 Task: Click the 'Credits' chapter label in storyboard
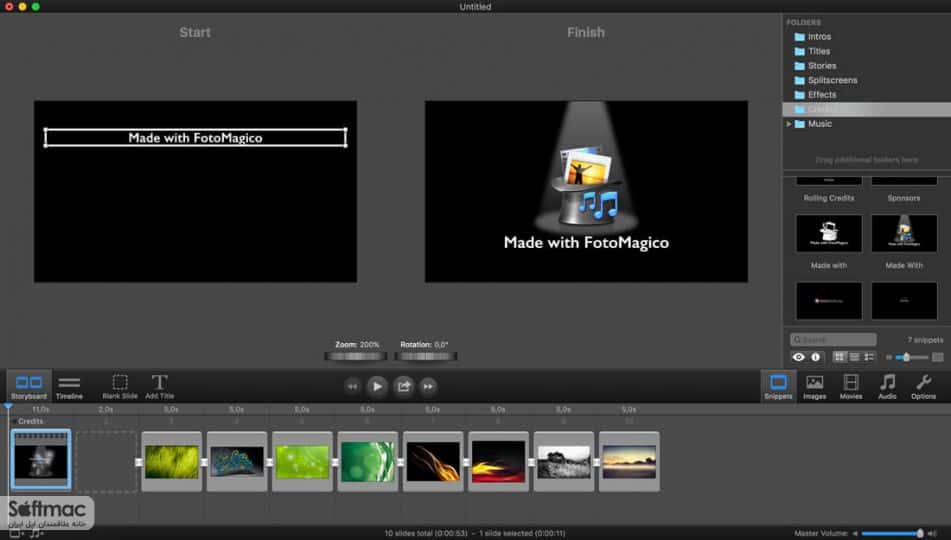(30, 421)
